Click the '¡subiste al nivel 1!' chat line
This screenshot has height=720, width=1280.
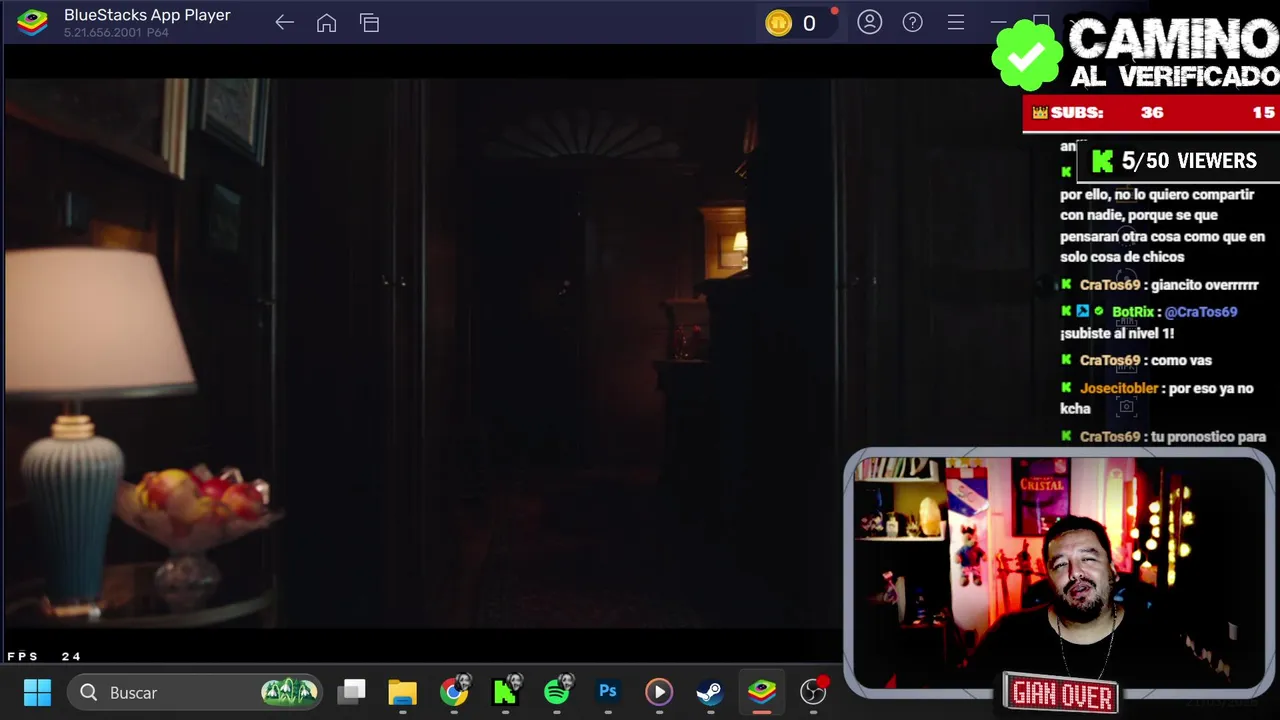click(1117, 333)
